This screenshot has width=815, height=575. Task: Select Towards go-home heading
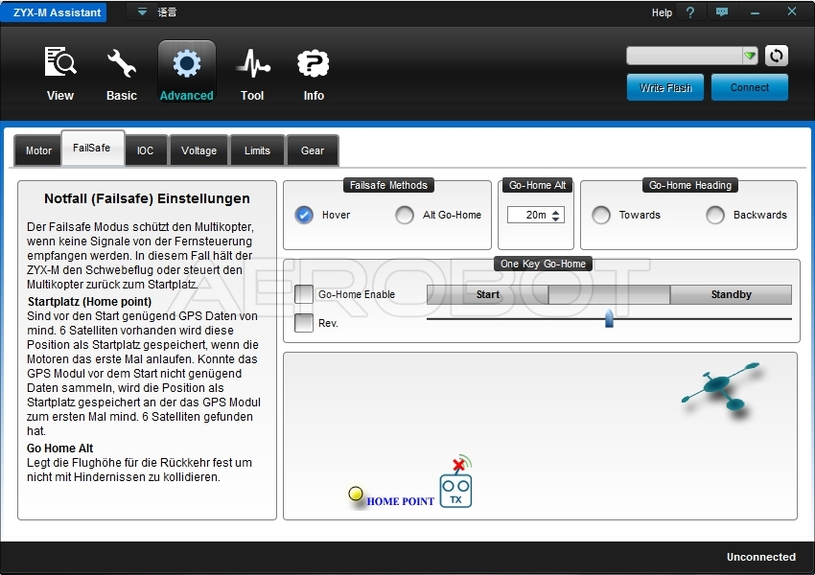601,215
